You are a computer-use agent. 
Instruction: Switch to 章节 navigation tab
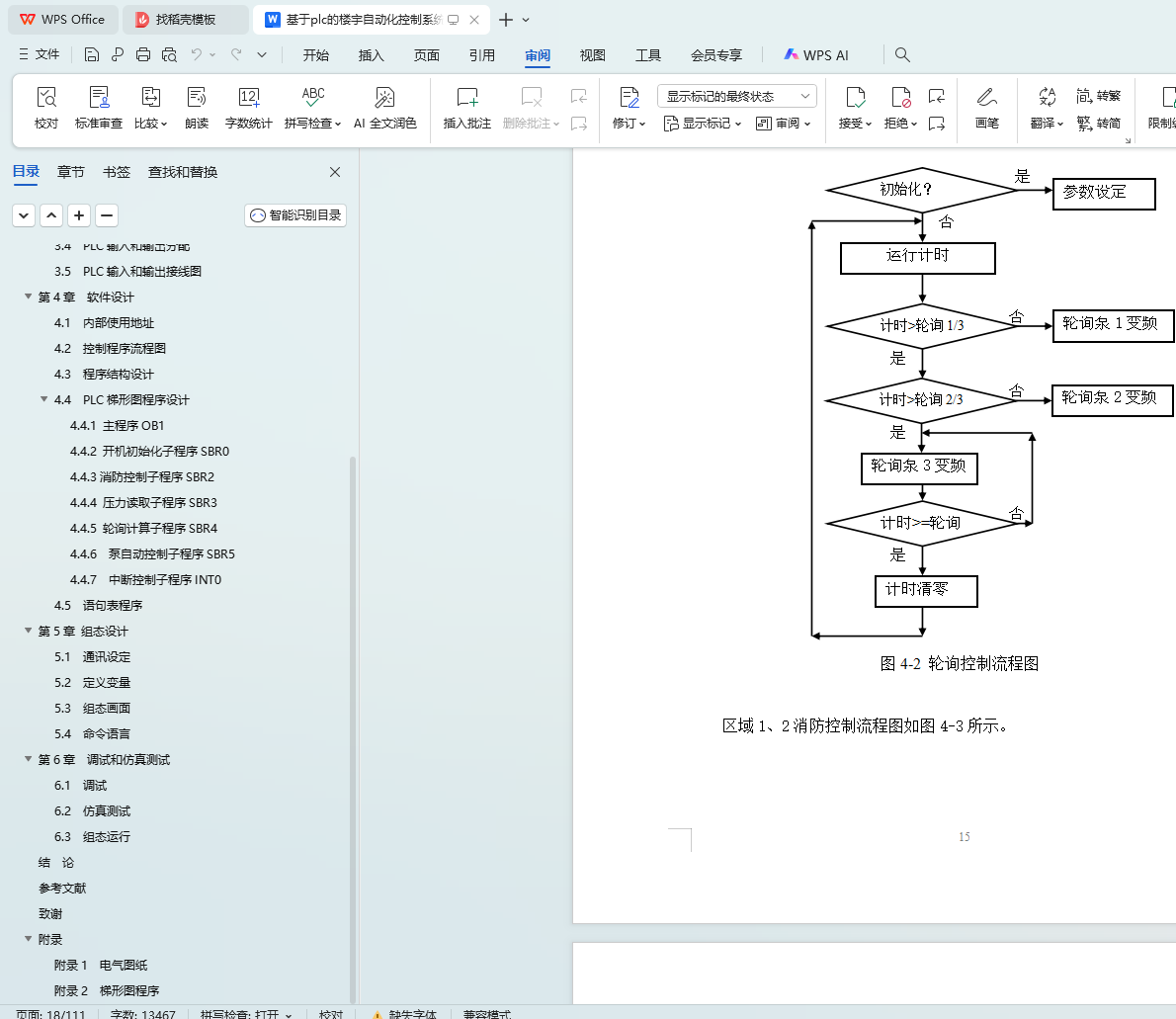tap(71, 173)
